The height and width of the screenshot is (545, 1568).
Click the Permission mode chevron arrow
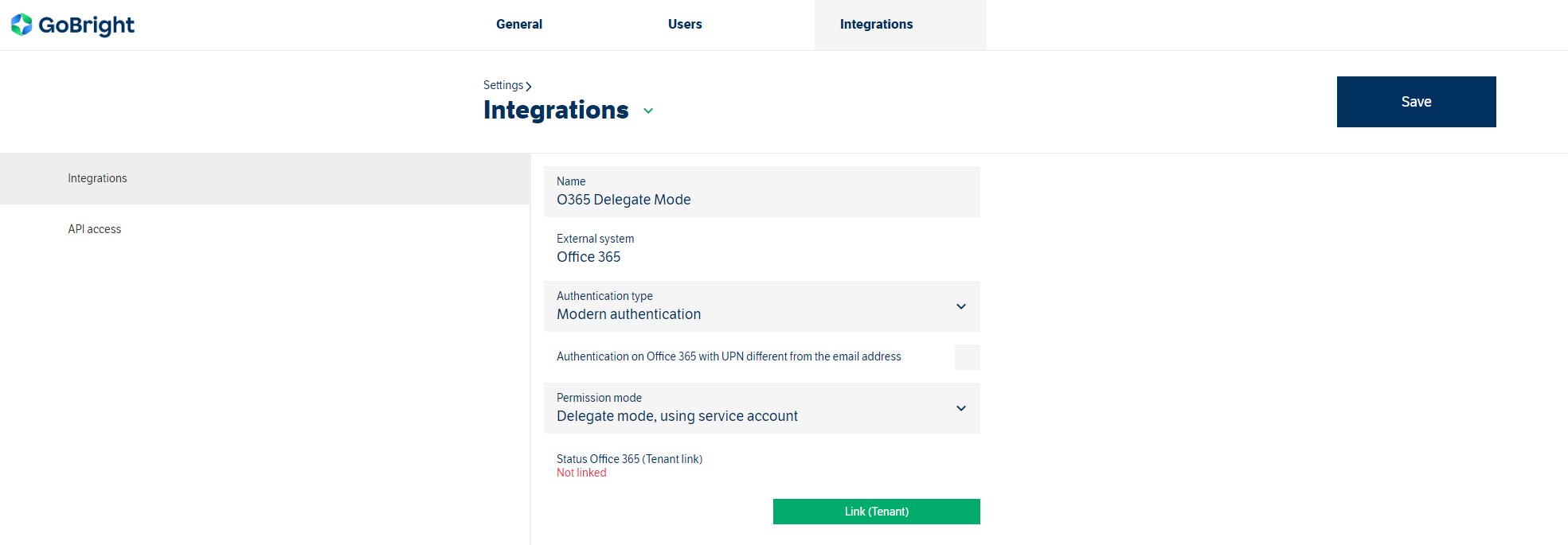coord(960,408)
